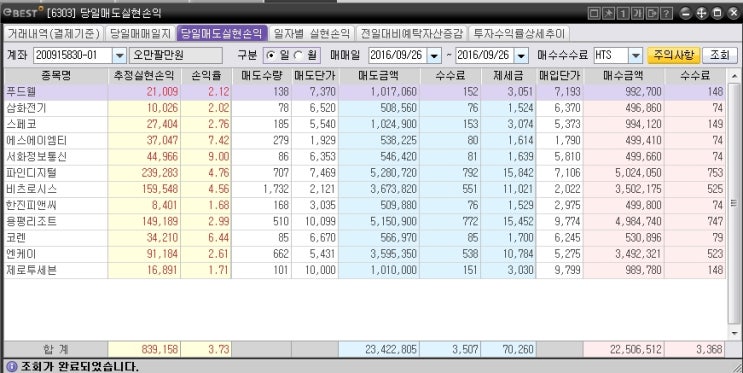This screenshot has width=743, height=373.
Task: Open font size settings via the '가' icon
Action: point(637,13)
